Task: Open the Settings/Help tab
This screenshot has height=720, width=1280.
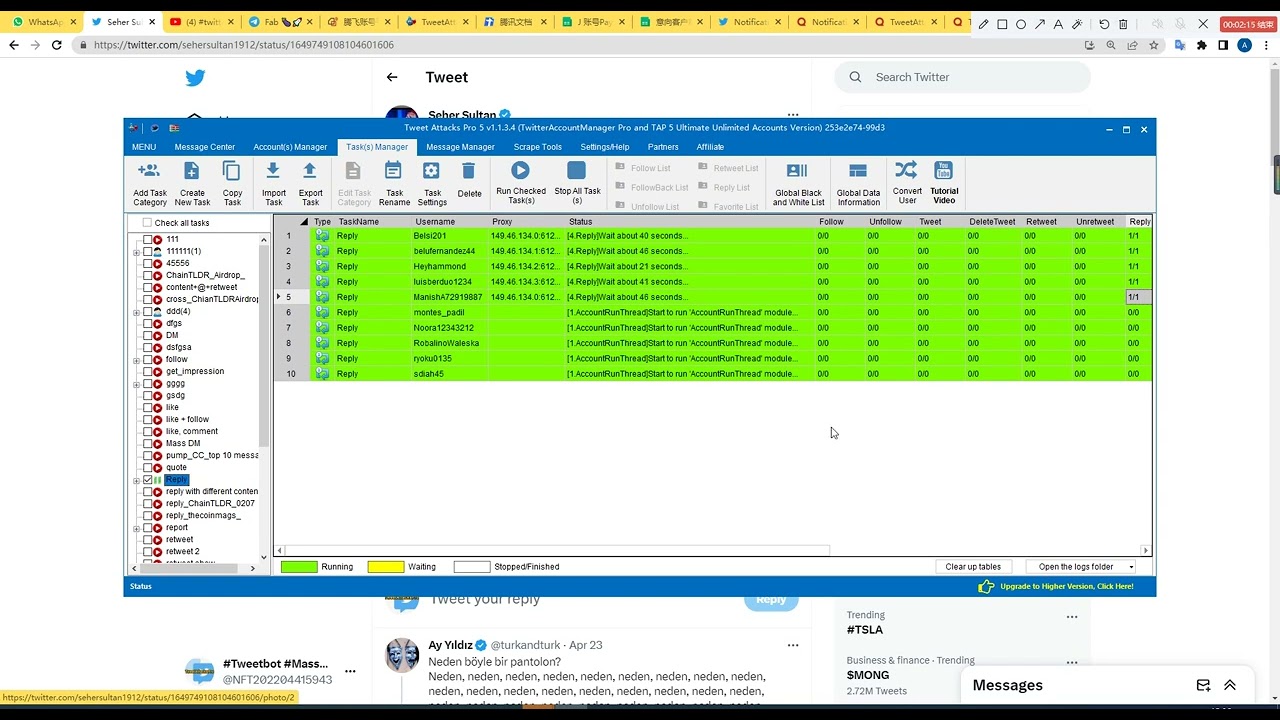Action: pos(605,147)
